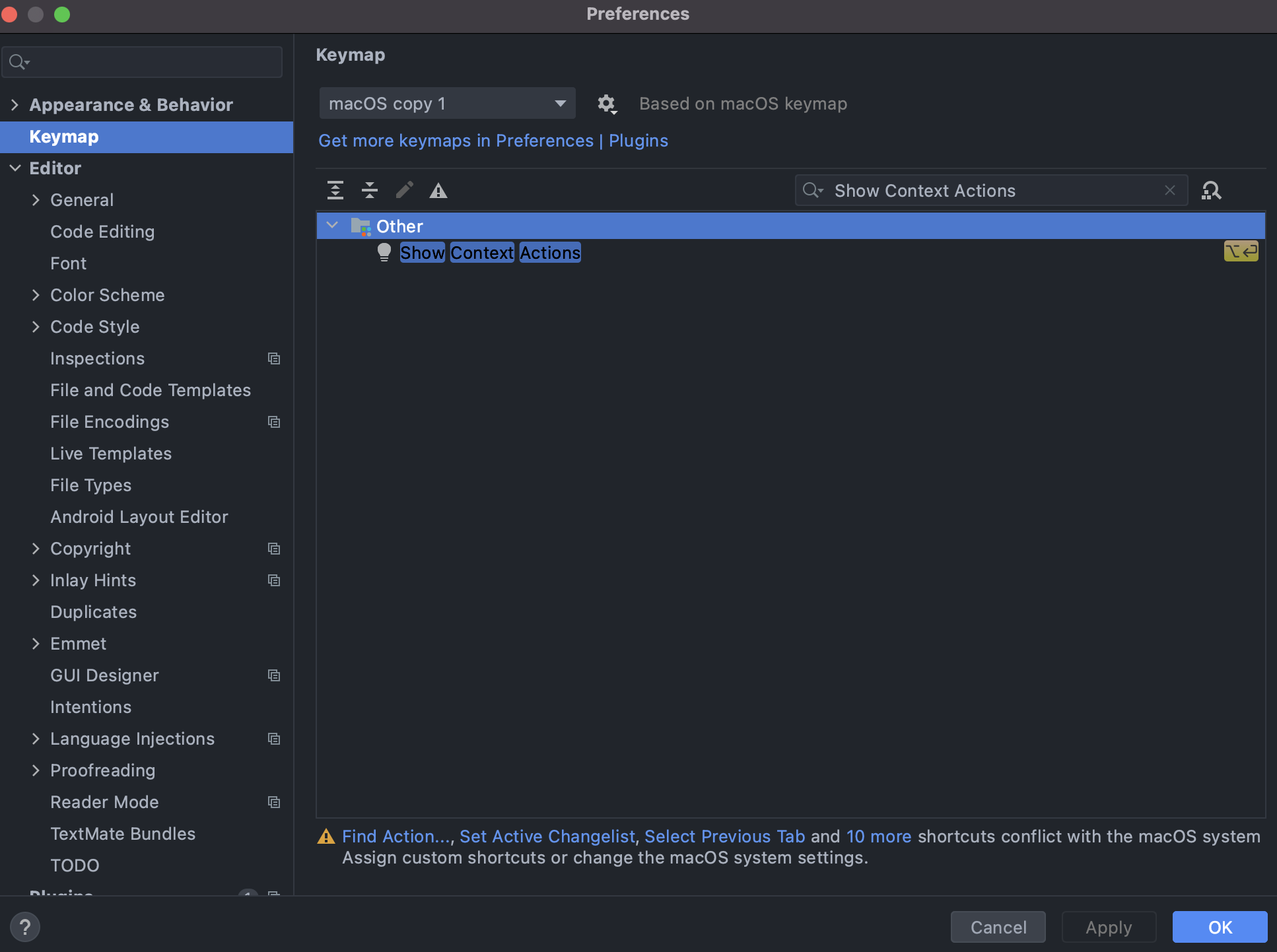
Task: Expand the Color Scheme section
Action: click(x=36, y=295)
